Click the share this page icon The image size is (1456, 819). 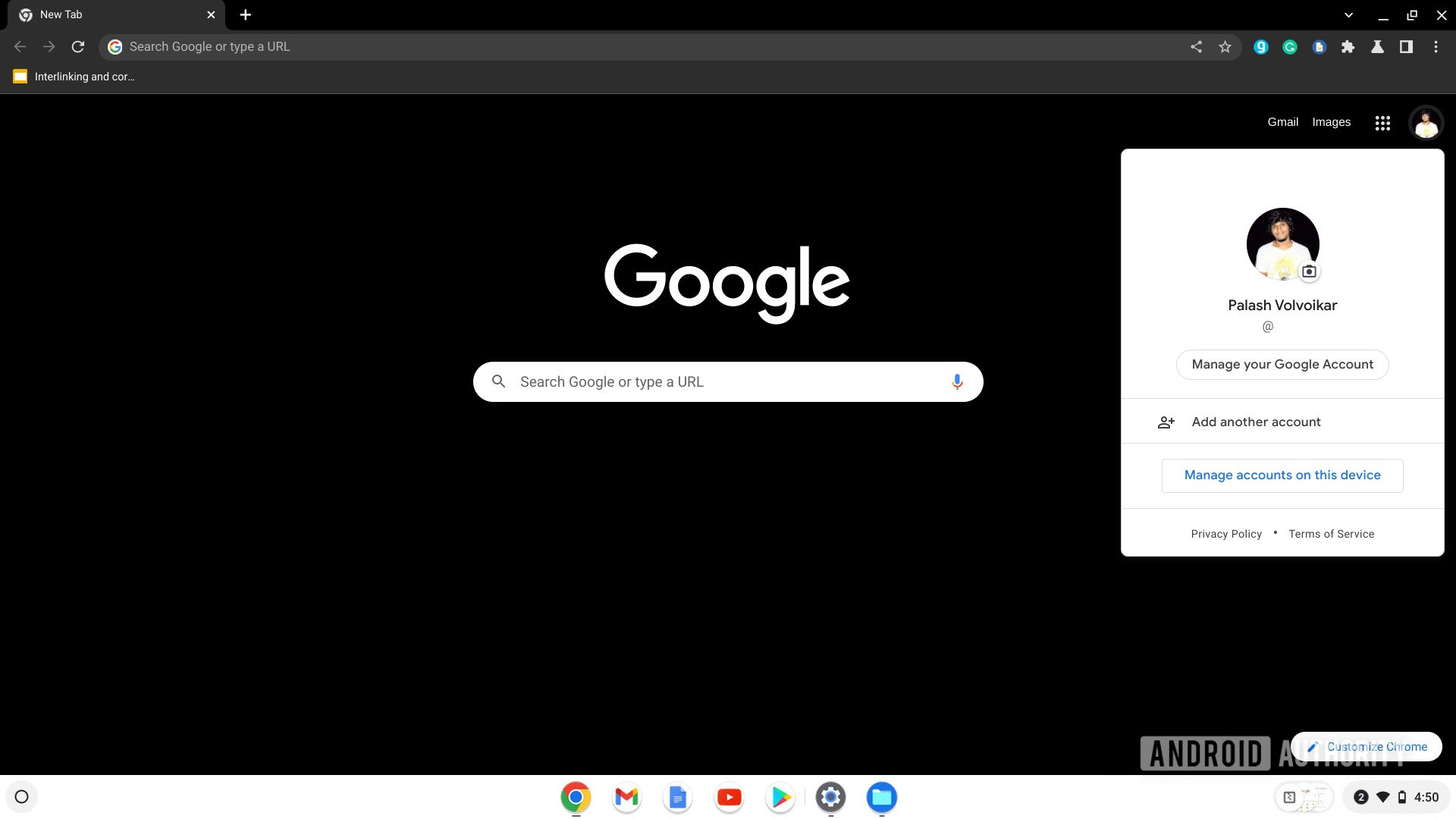tap(1196, 47)
